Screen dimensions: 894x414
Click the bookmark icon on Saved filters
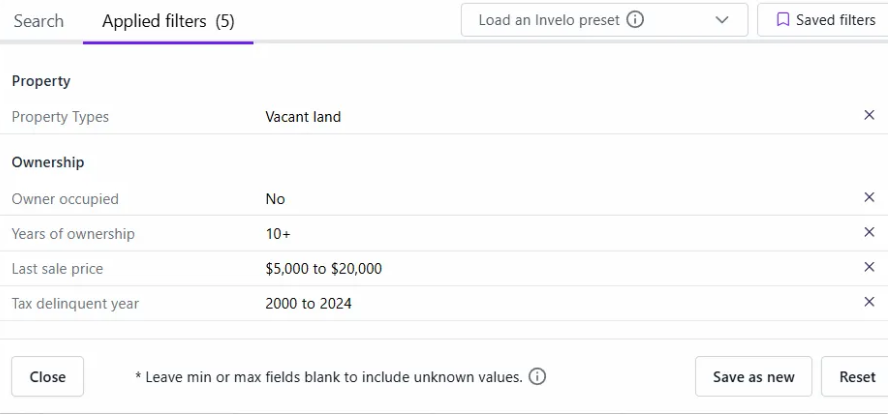[783, 20]
